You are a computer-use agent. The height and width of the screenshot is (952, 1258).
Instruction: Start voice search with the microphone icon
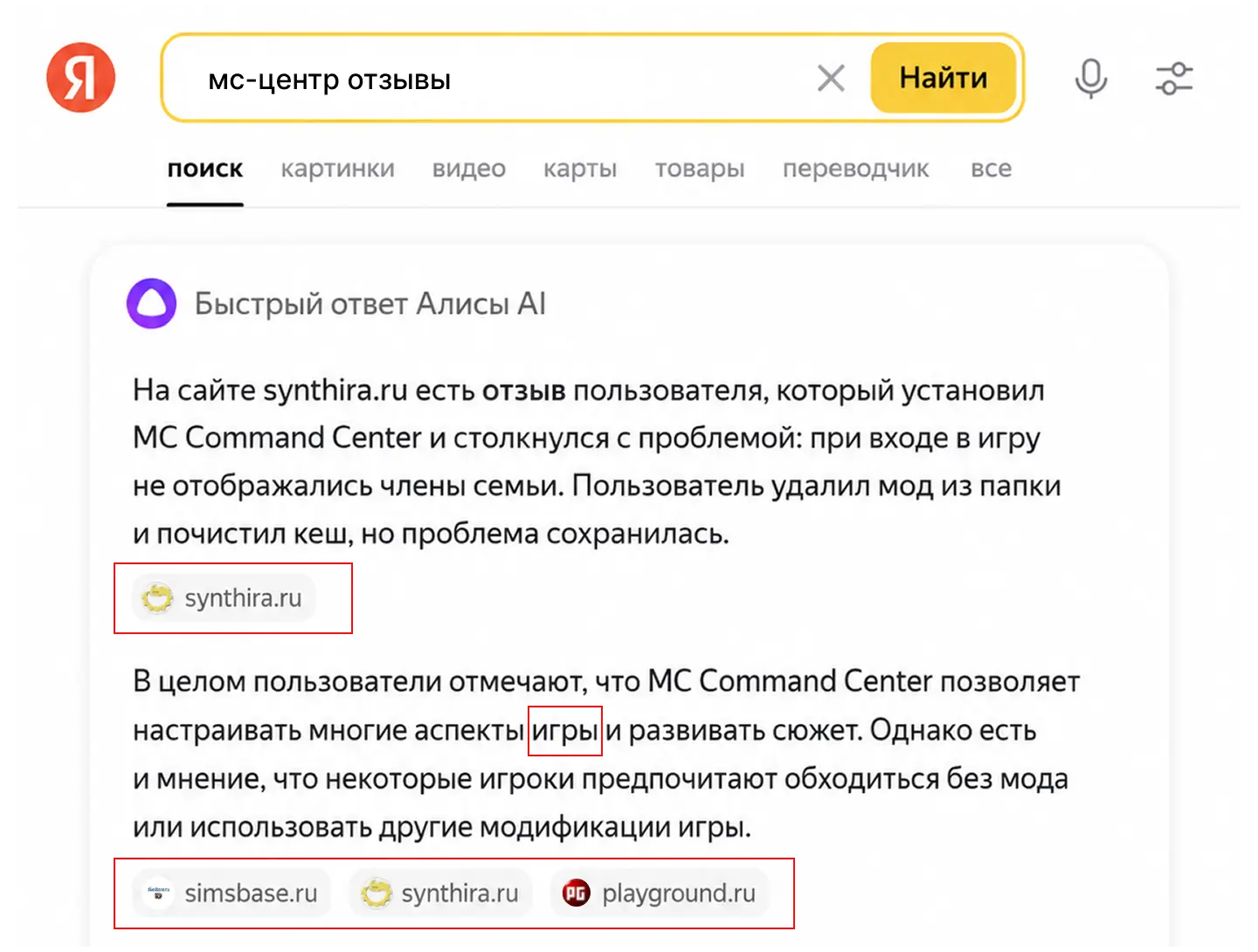1090,79
